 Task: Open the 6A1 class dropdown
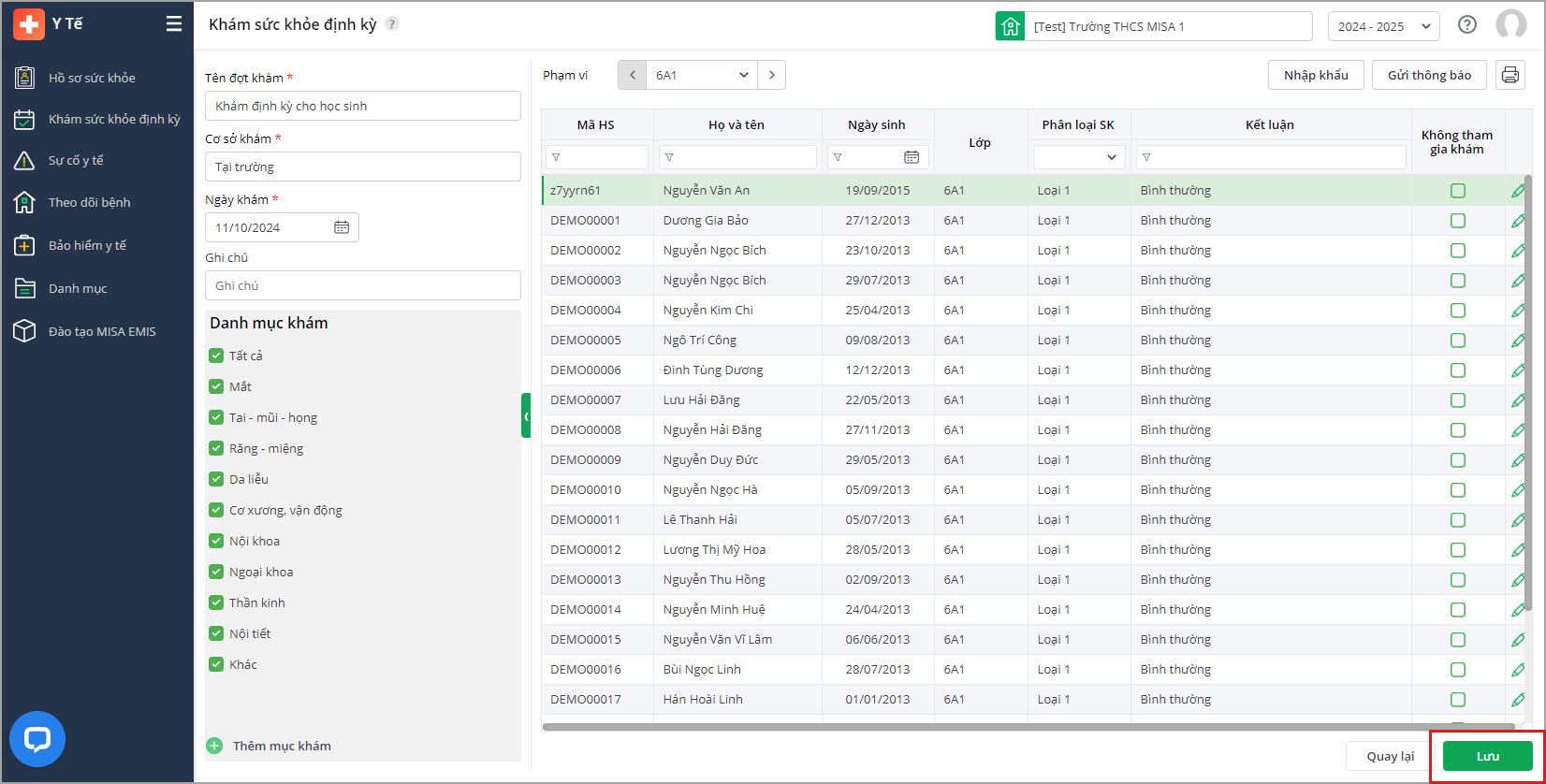702,75
